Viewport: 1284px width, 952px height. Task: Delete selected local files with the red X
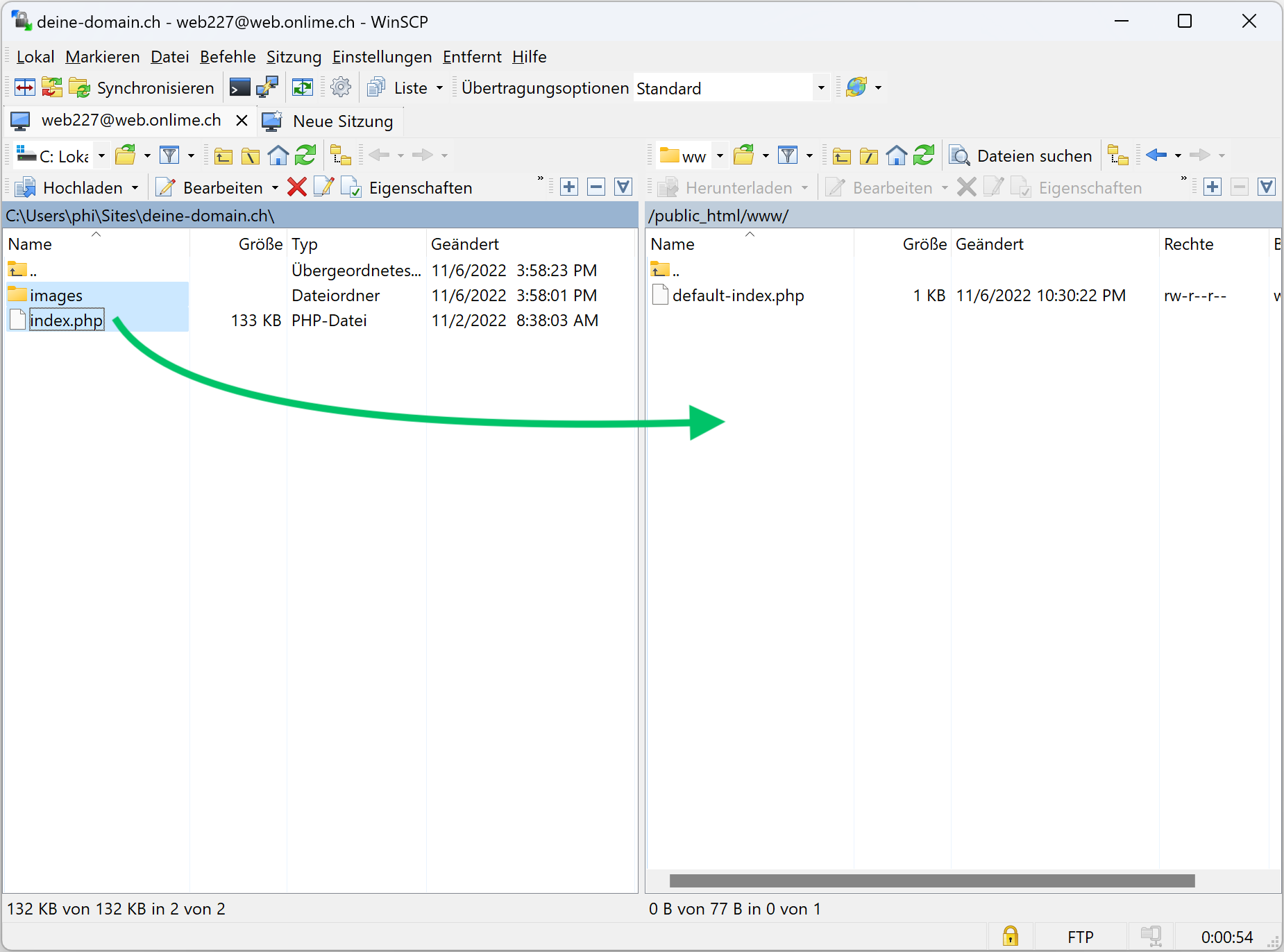tap(297, 187)
